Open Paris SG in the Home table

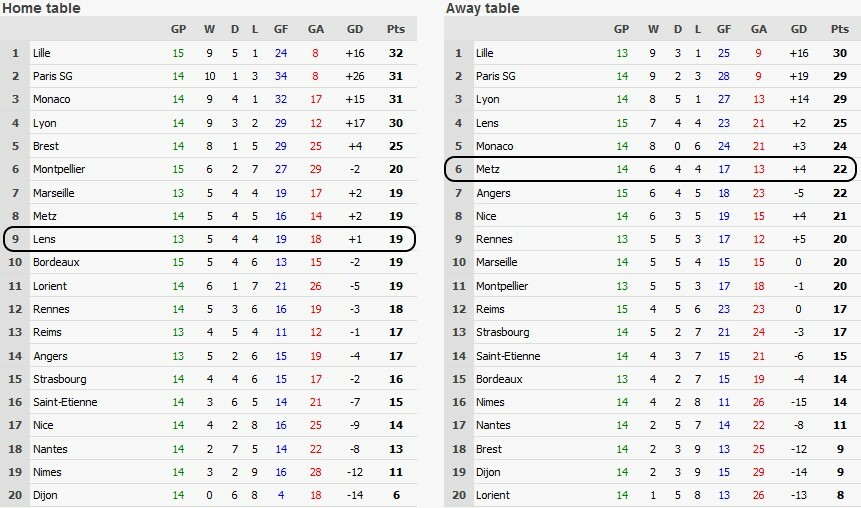point(48,76)
